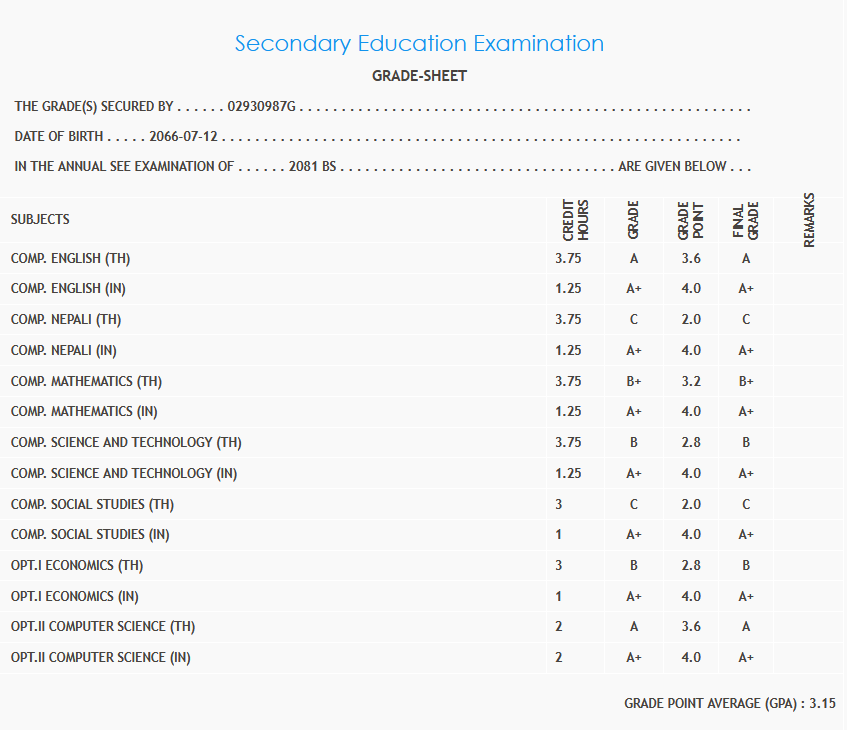
Task: Click the FINAL GRADE column header
Action: 746,220
